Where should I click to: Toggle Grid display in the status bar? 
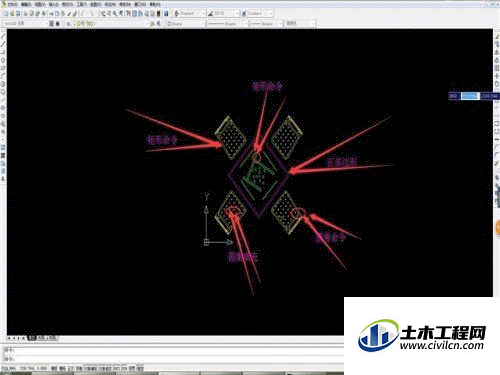[62, 368]
